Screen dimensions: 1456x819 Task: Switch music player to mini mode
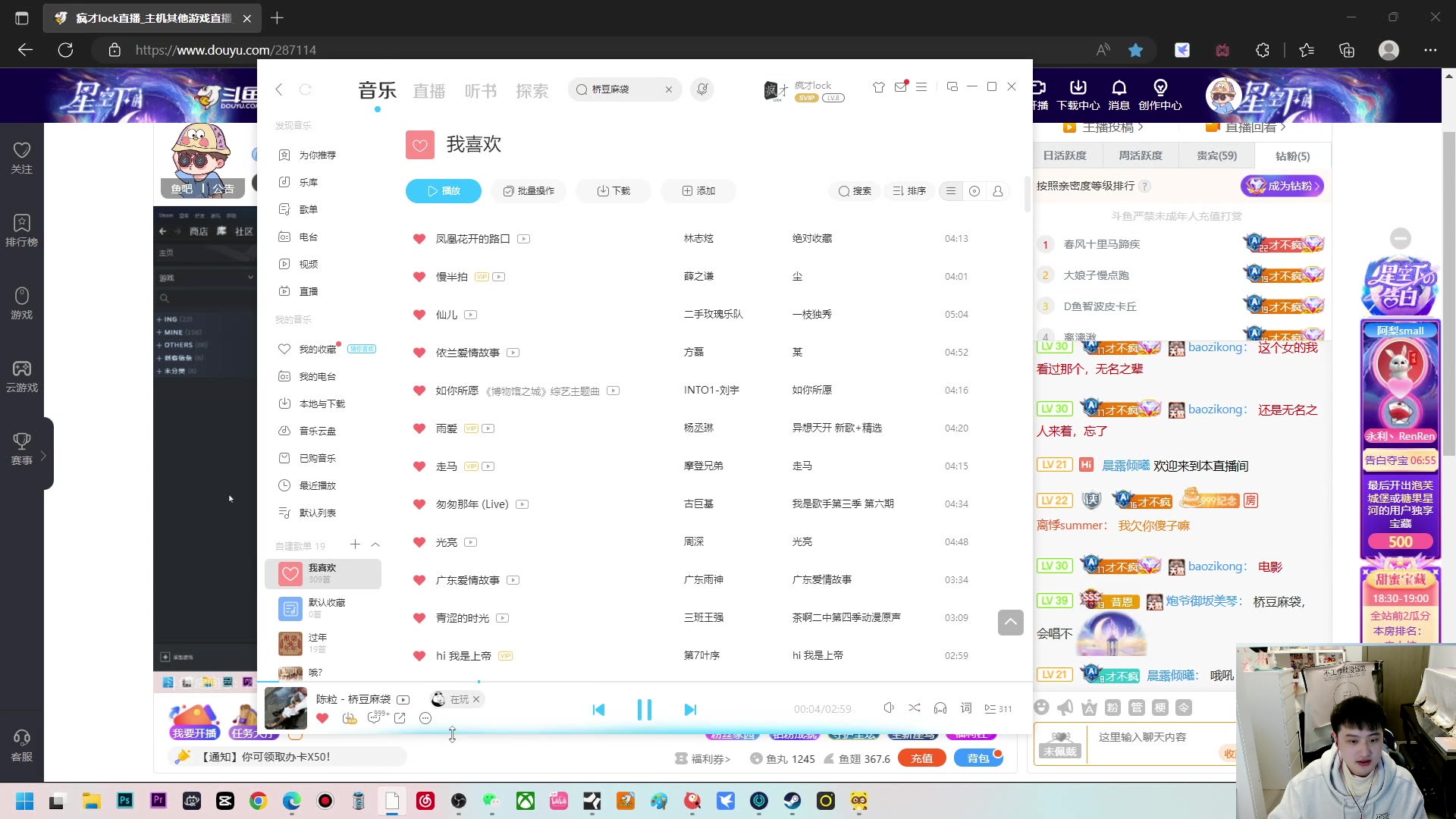click(x=952, y=86)
